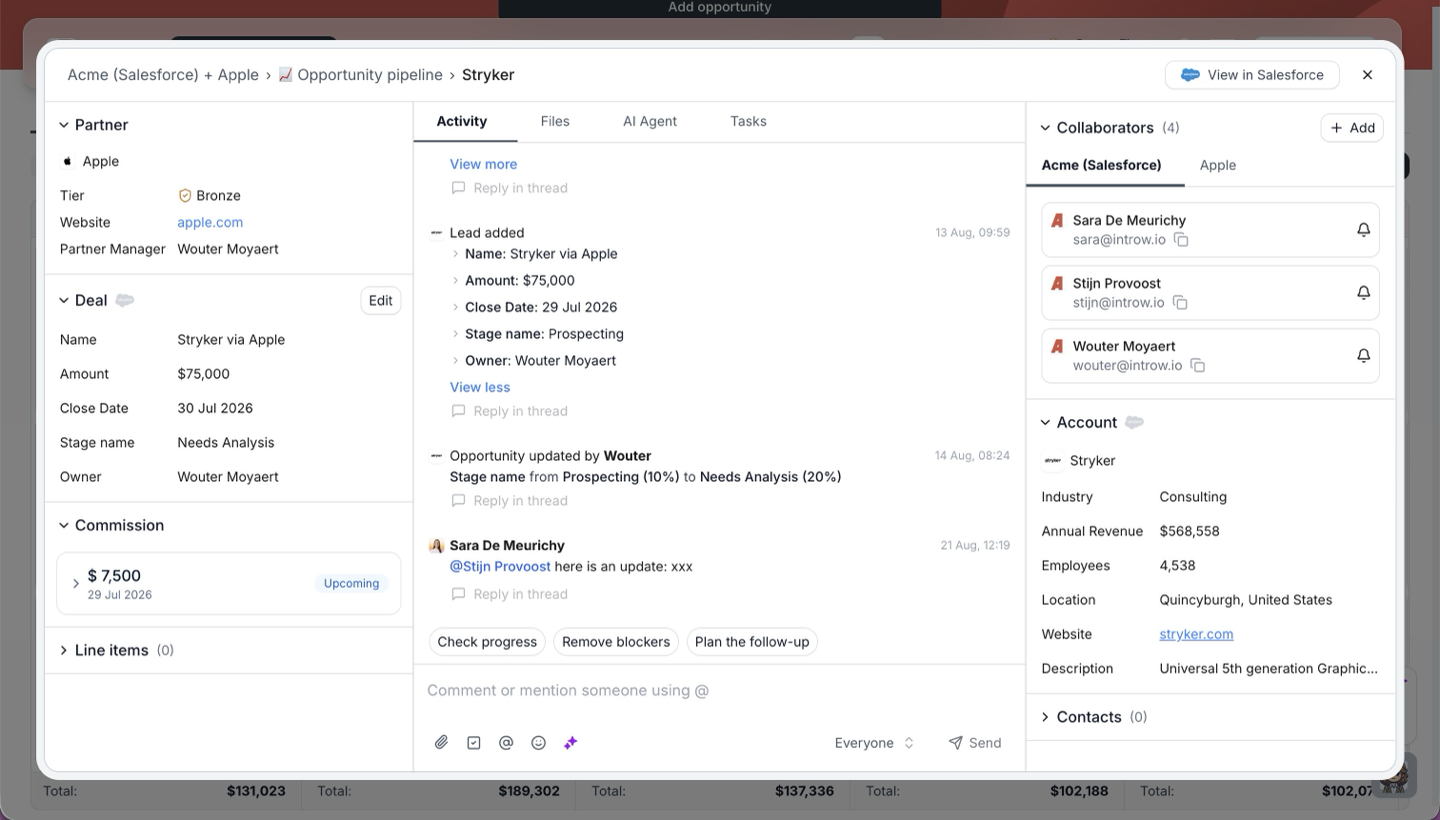Screen dimensions: 1440x820
Task: Click Opportunity pipeline in breadcrumb
Action: click(360, 75)
